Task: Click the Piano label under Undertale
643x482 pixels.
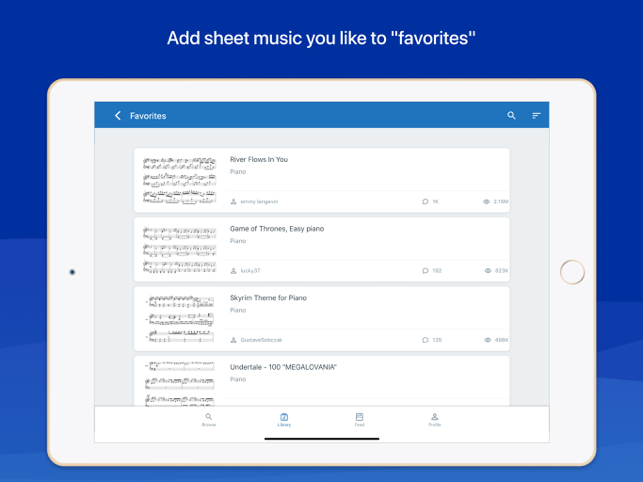Action: (238, 379)
